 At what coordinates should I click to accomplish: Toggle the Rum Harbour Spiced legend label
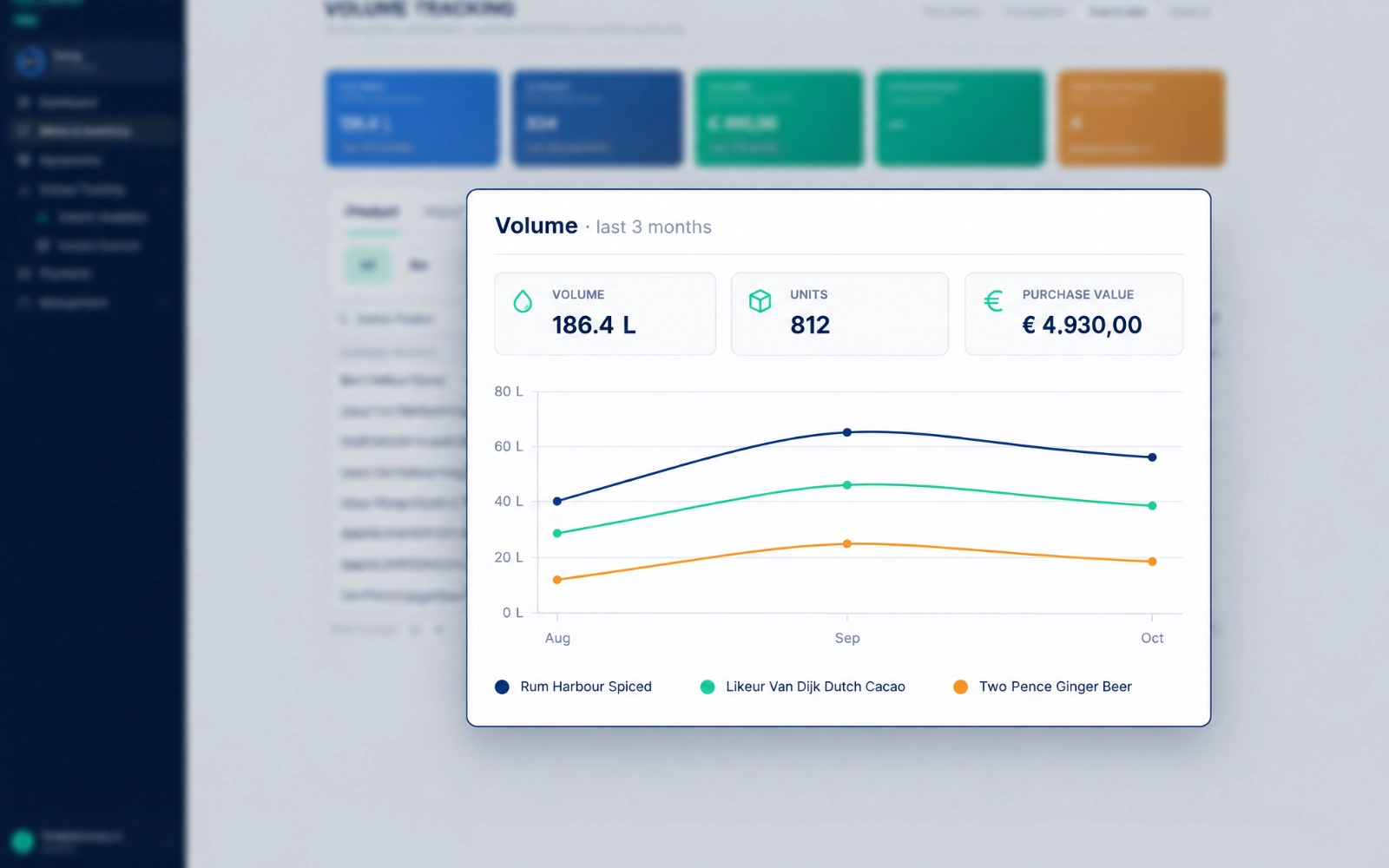click(586, 687)
